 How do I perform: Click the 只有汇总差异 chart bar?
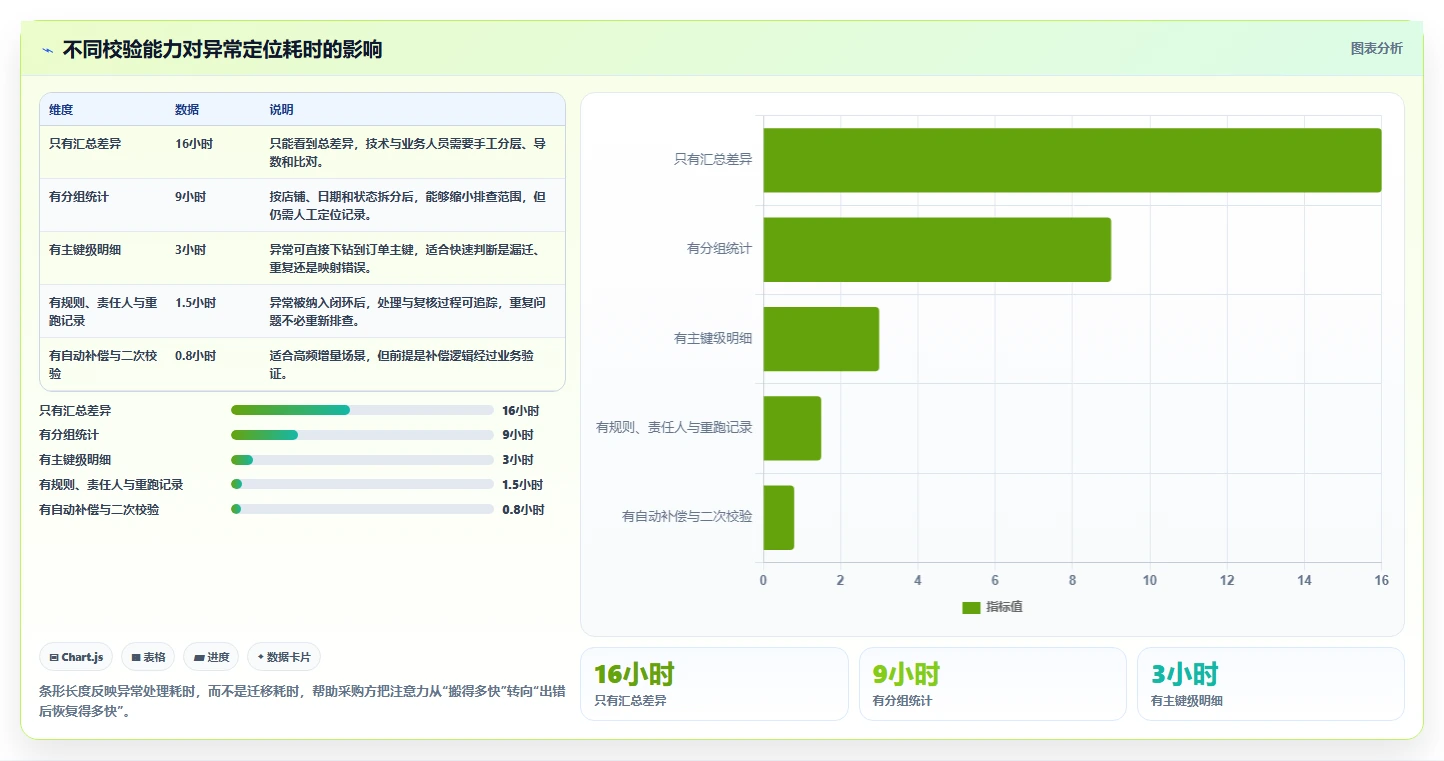(x=1072, y=160)
